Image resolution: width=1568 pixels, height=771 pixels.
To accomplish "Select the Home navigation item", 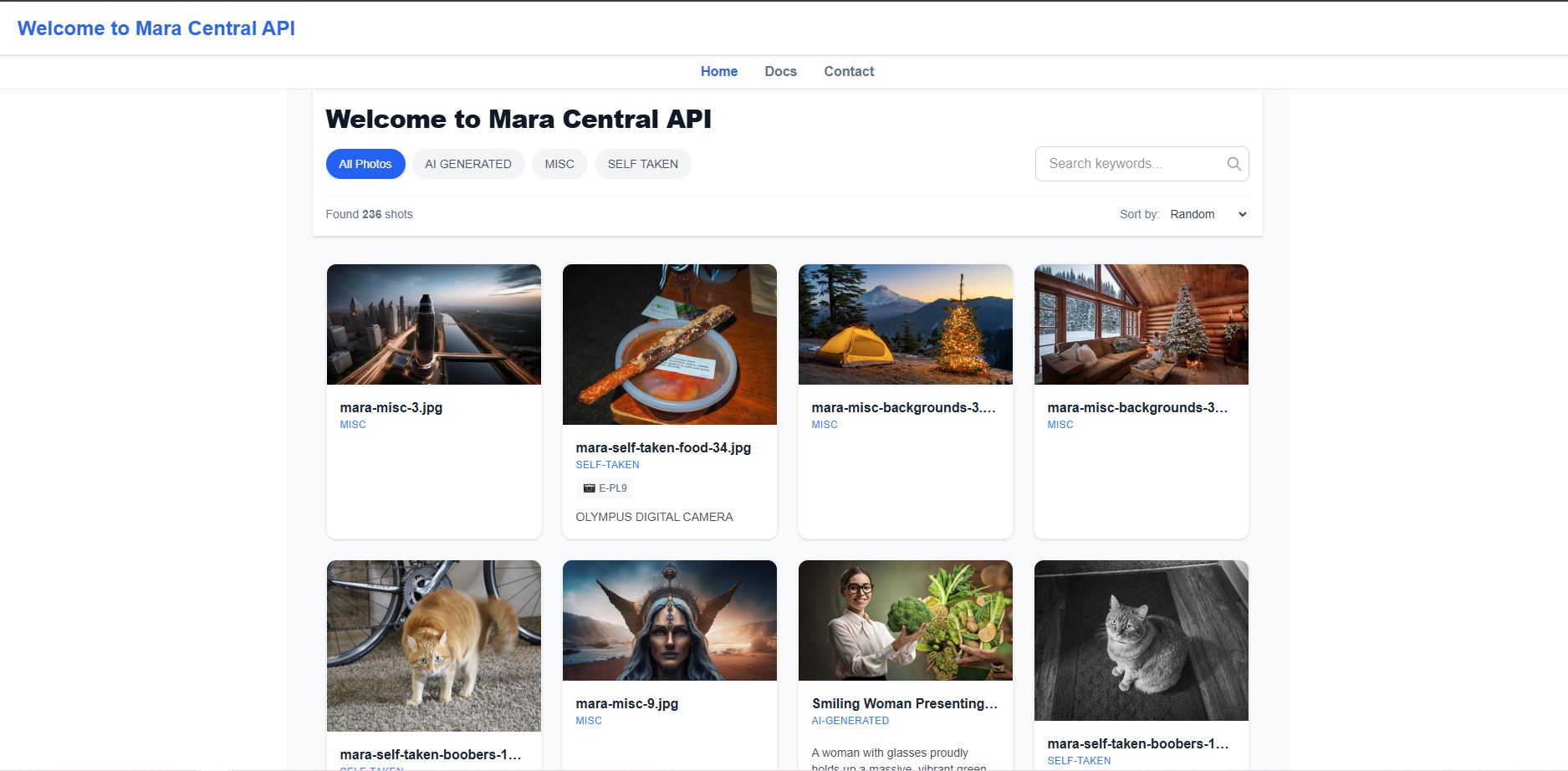I will [x=718, y=71].
